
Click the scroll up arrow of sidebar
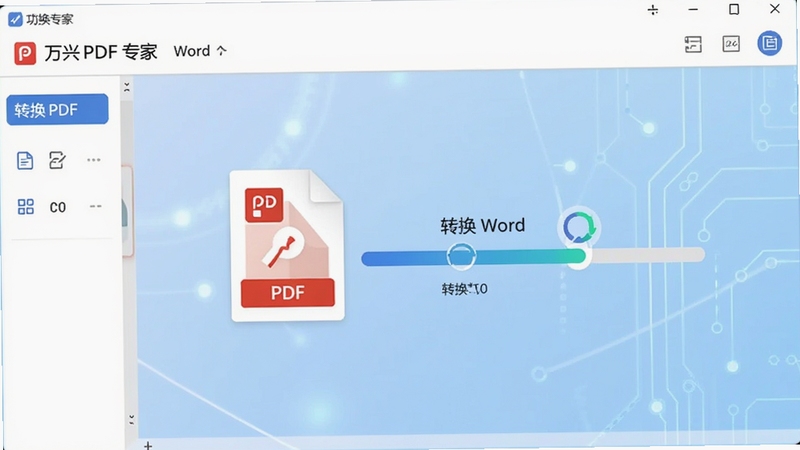tap(127, 87)
